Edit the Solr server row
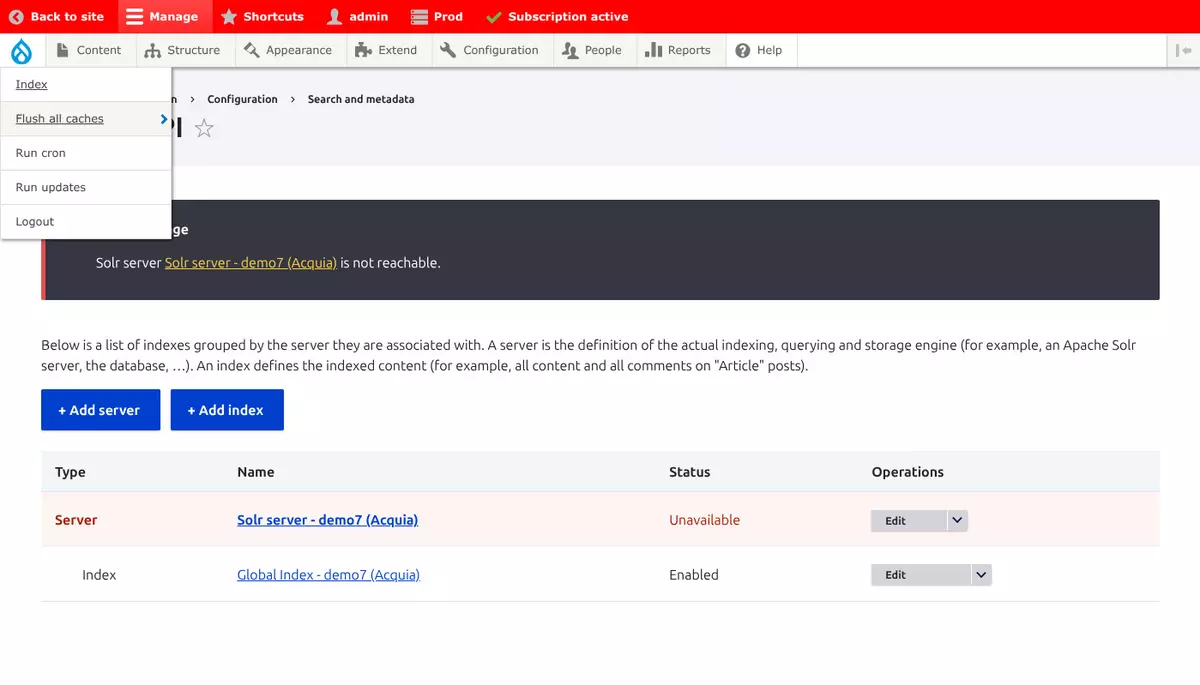This screenshot has width=1200, height=685. coord(908,521)
